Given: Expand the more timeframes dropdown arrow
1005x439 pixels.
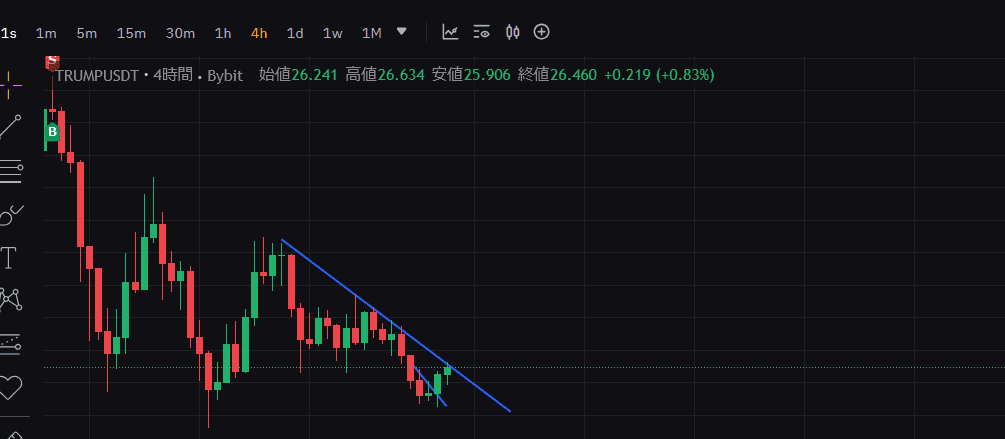Looking at the screenshot, I should point(402,31).
